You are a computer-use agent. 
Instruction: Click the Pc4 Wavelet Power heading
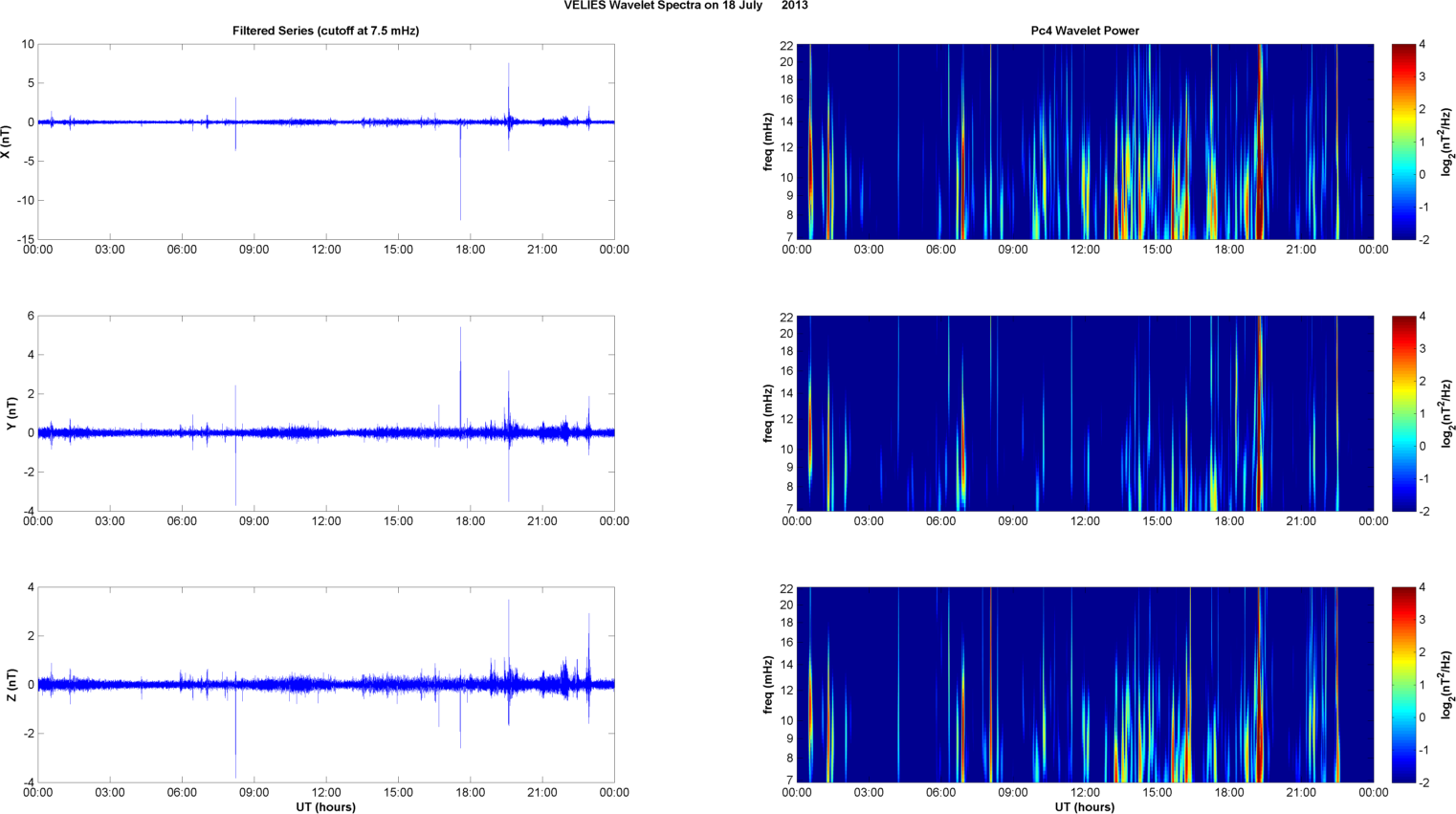(x=1084, y=31)
